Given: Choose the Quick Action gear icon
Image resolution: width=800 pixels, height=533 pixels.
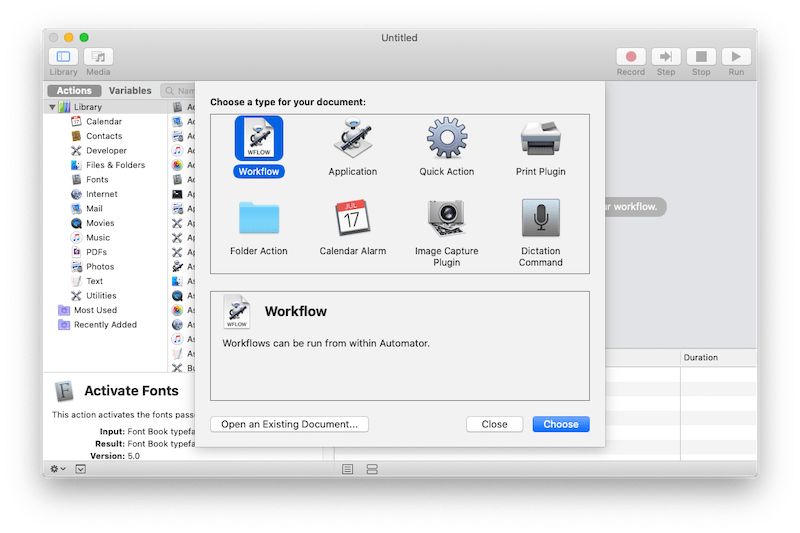Looking at the screenshot, I should point(446,138).
